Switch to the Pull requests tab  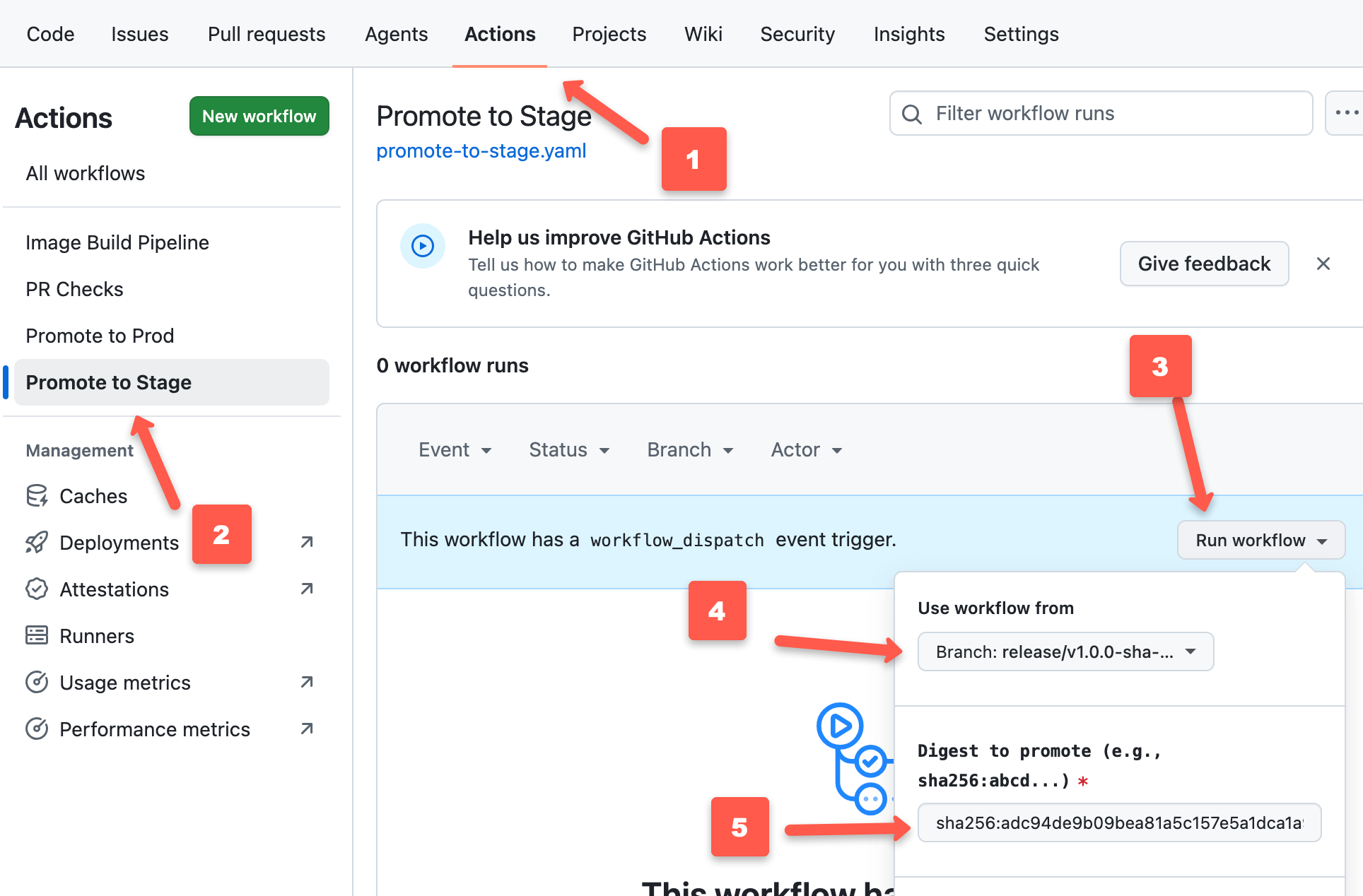tap(267, 34)
